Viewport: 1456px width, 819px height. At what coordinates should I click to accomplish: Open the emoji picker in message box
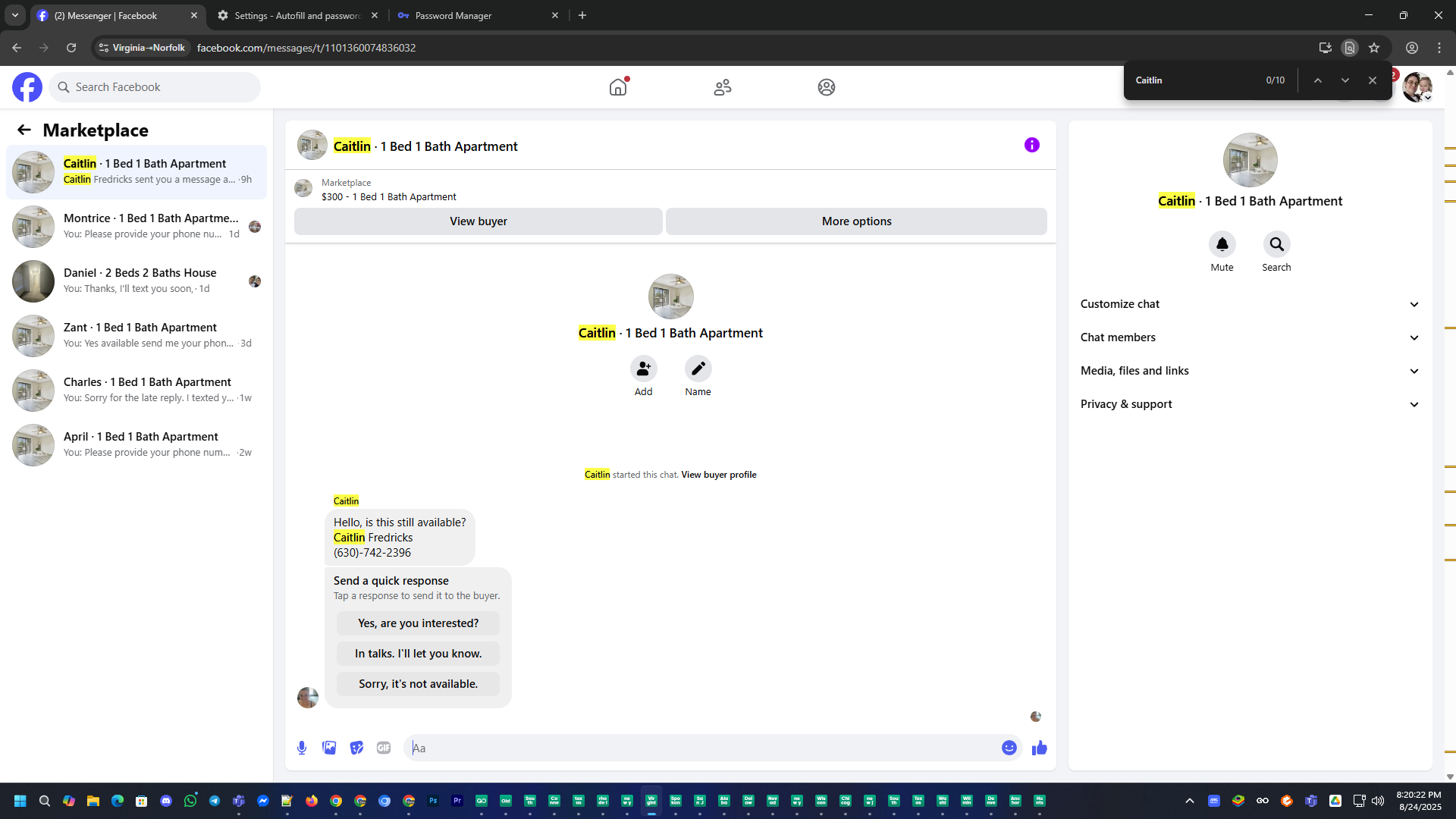tap(1009, 748)
